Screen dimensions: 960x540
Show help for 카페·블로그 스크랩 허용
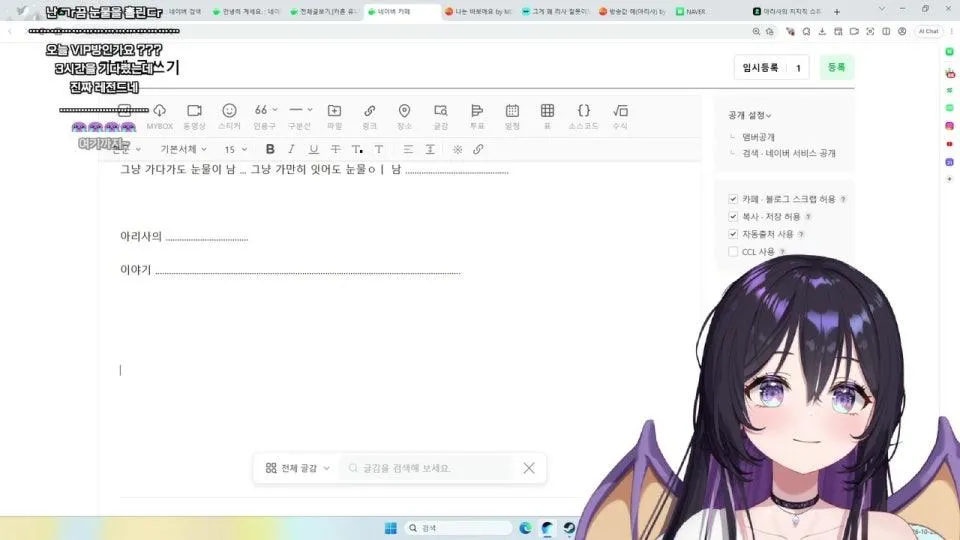coord(843,199)
